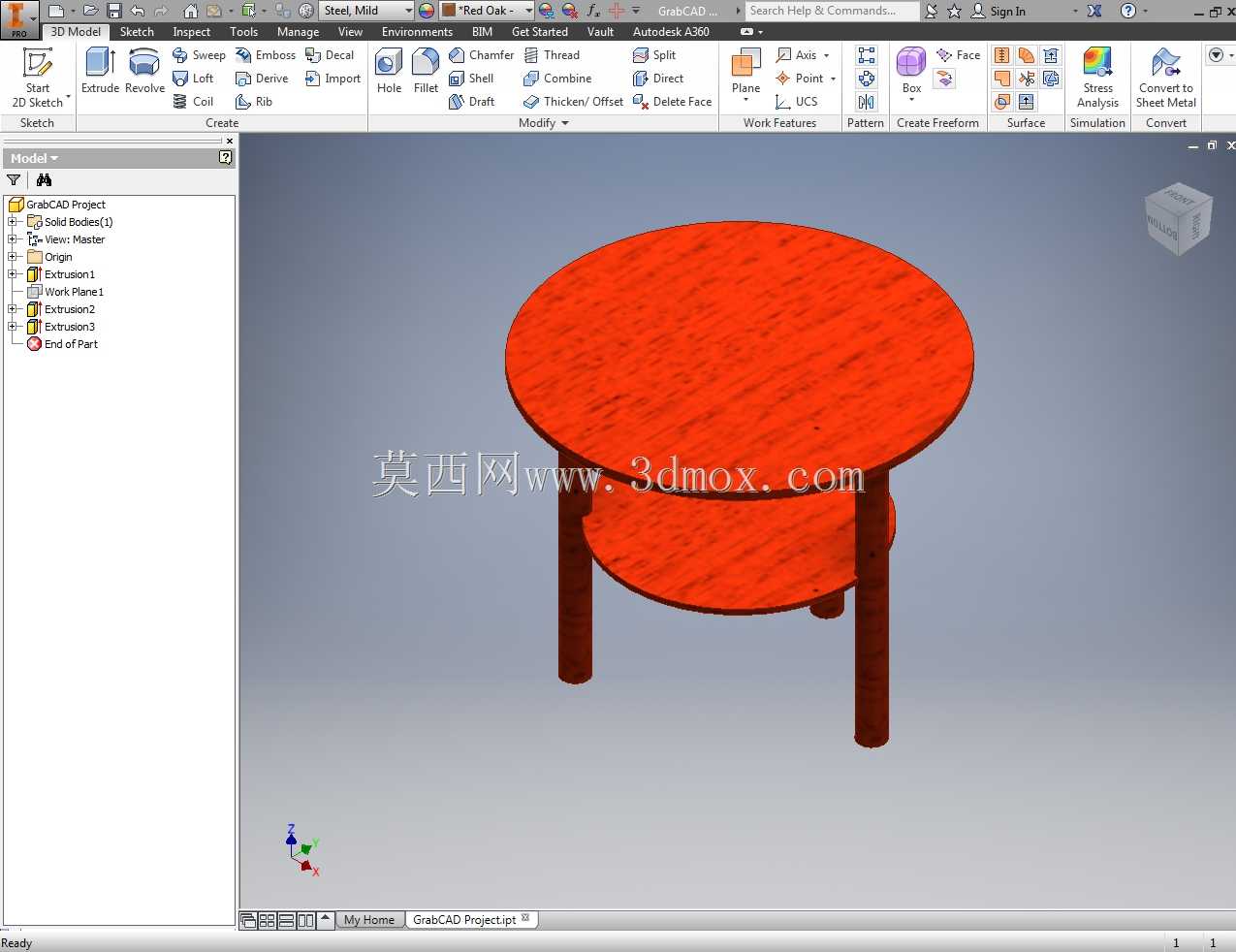Select the Extrude tool

click(100, 71)
